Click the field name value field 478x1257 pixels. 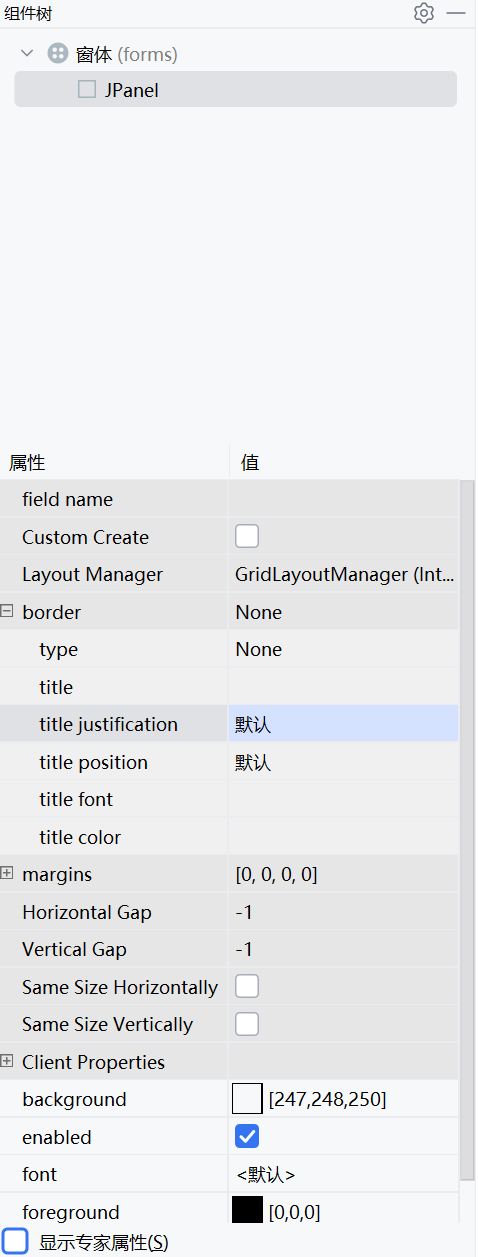point(344,499)
